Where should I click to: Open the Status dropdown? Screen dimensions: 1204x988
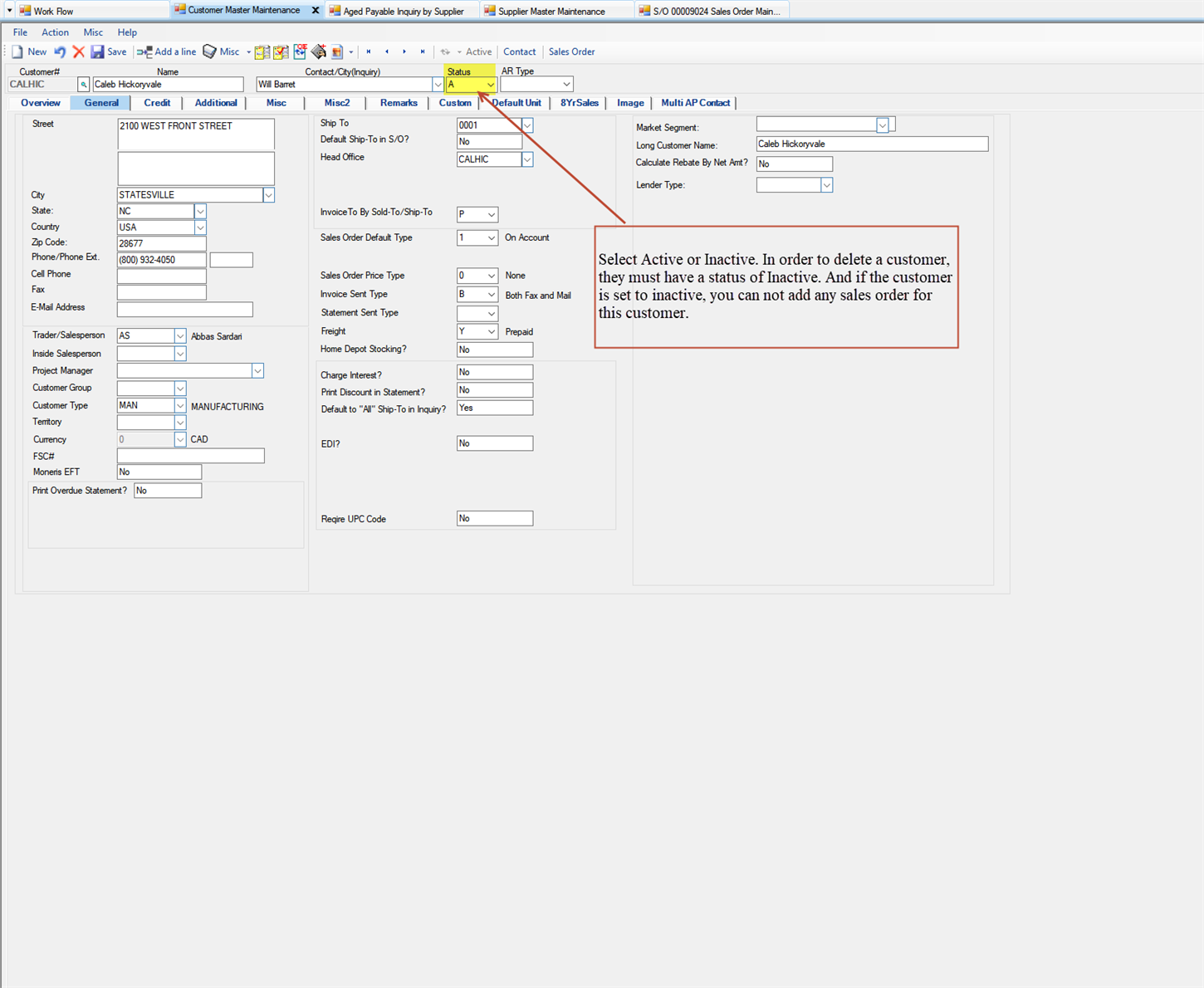[x=490, y=84]
